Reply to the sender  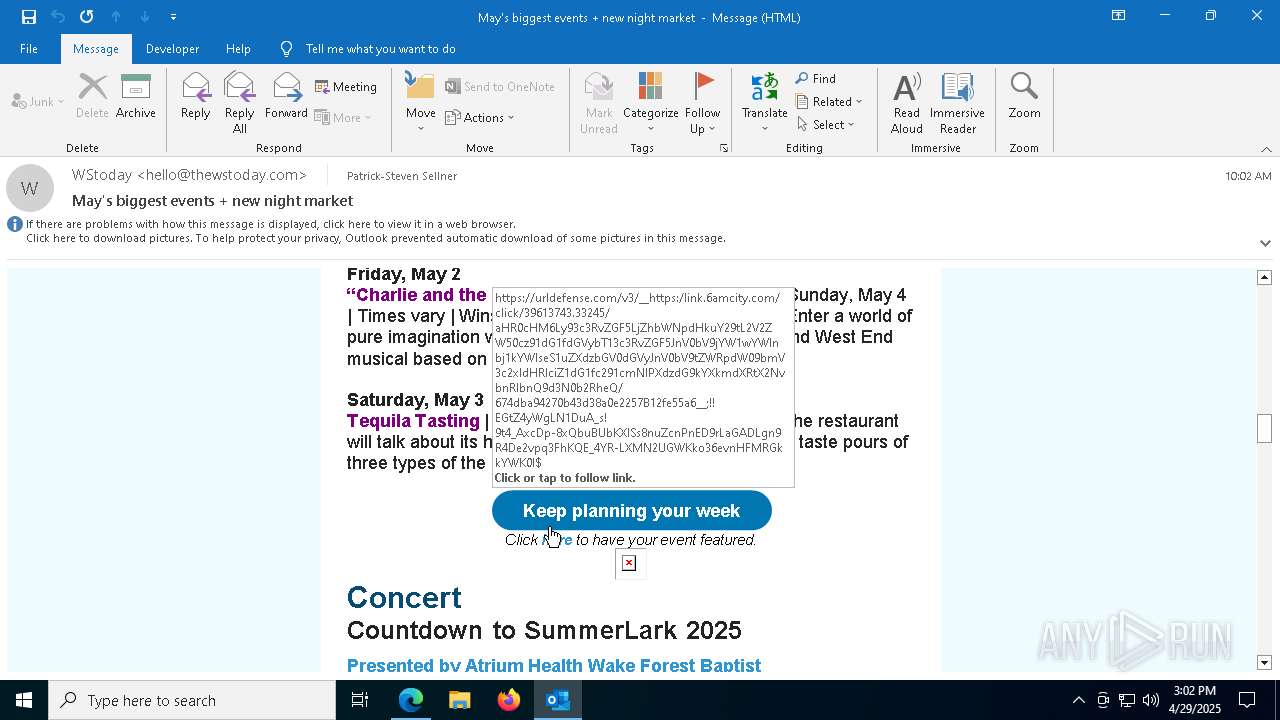point(196,97)
